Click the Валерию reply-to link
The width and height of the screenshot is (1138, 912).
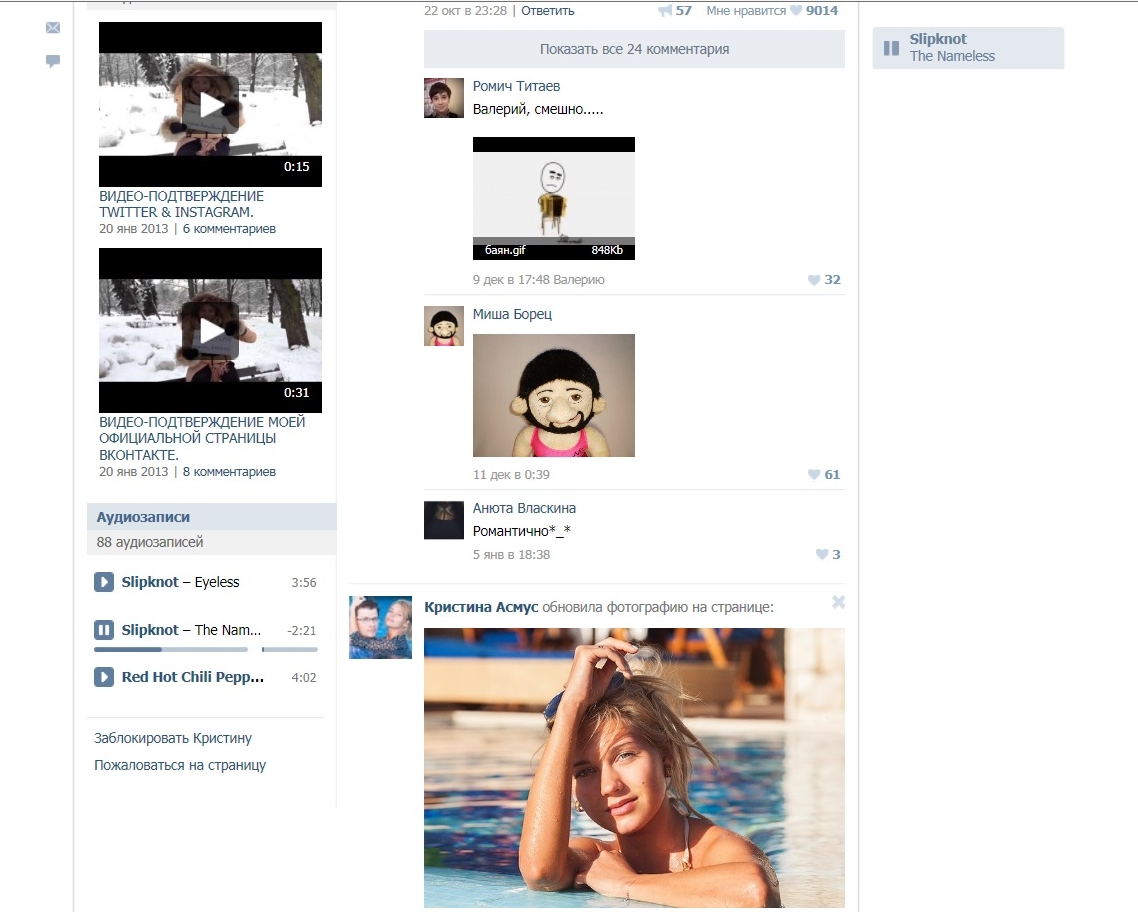click(x=579, y=279)
